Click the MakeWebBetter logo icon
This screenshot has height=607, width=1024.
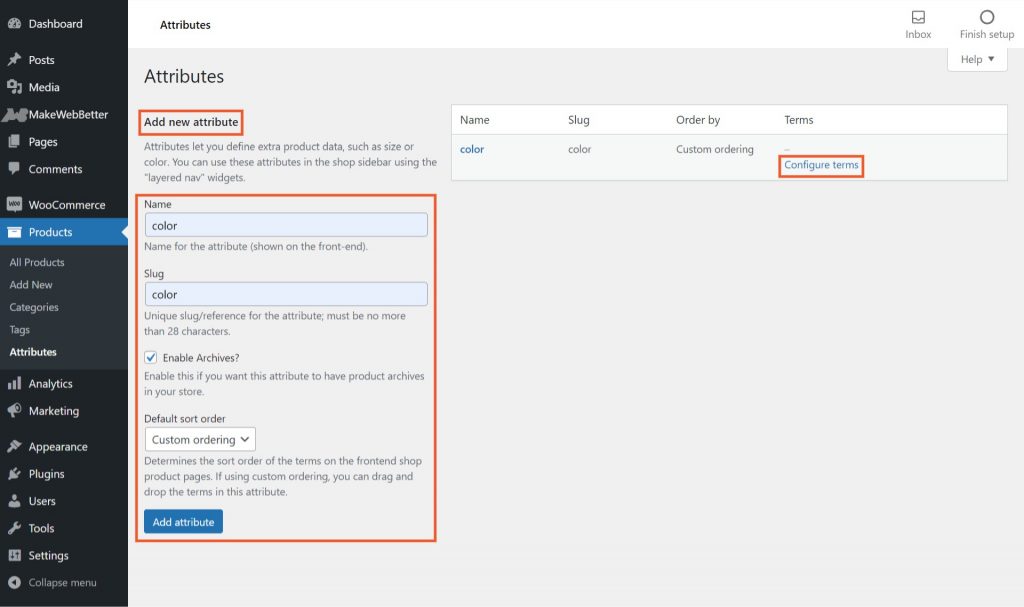coord(14,114)
